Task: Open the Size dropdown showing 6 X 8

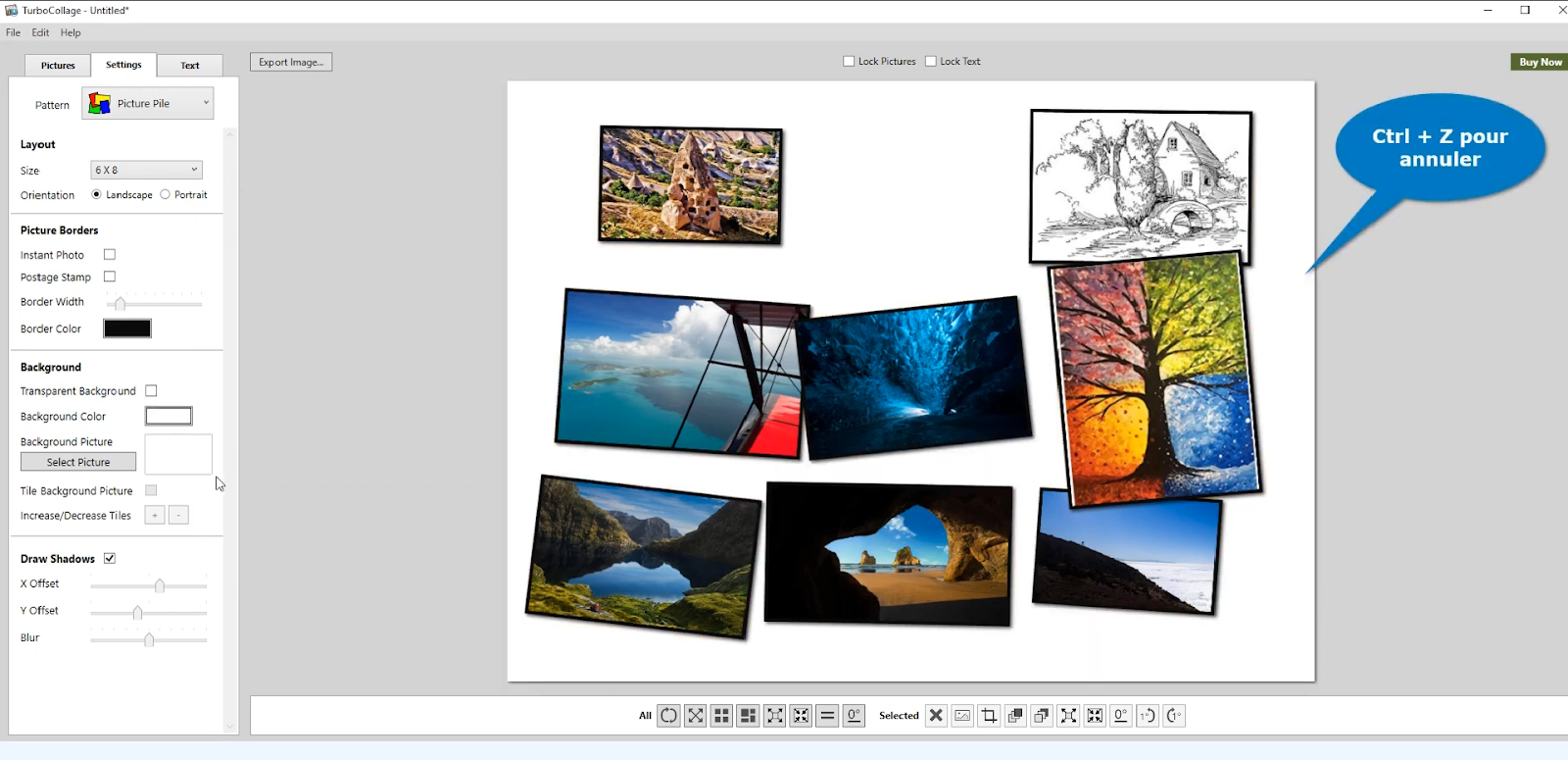Action: pyautogui.click(x=146, y=171)
